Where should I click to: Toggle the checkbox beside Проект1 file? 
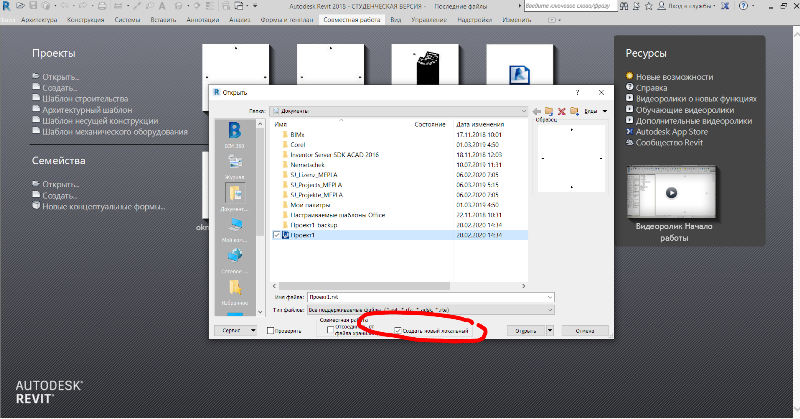click(277, 235)
